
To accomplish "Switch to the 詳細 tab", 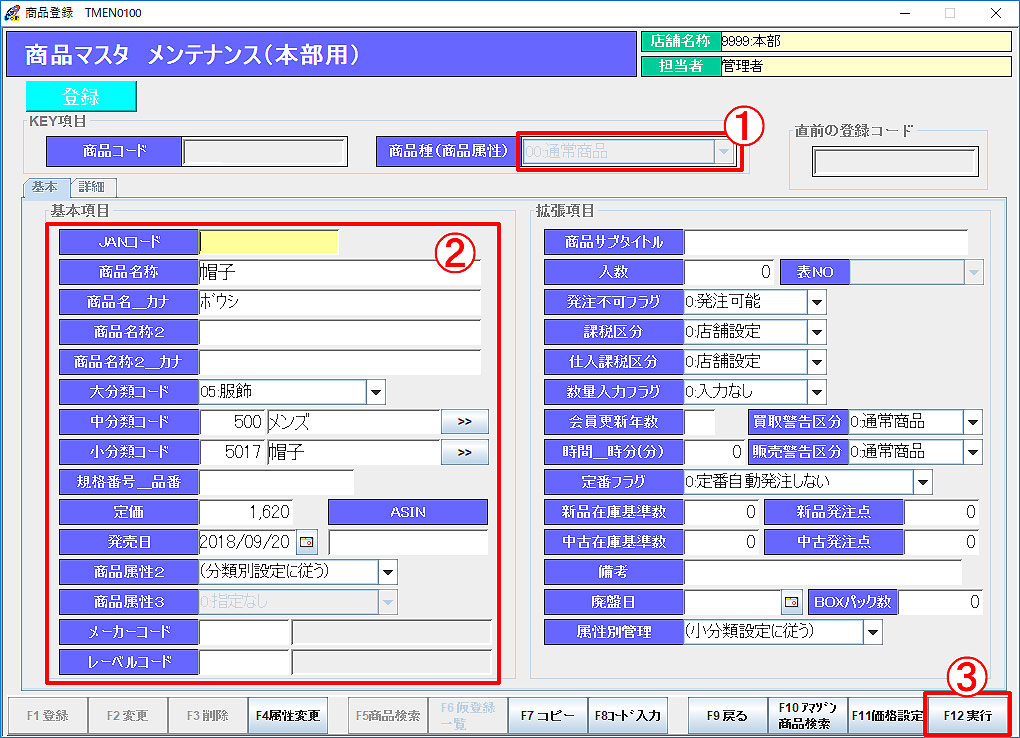I will click(x=92, y=187).
